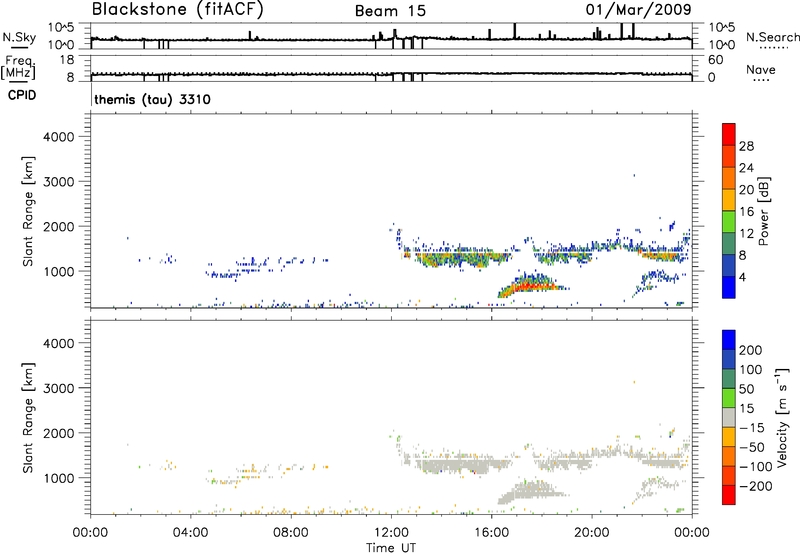The height and width of the screenshot is (554, 800).
Task: Select the 20:00 time tick label
Action: 592,533
